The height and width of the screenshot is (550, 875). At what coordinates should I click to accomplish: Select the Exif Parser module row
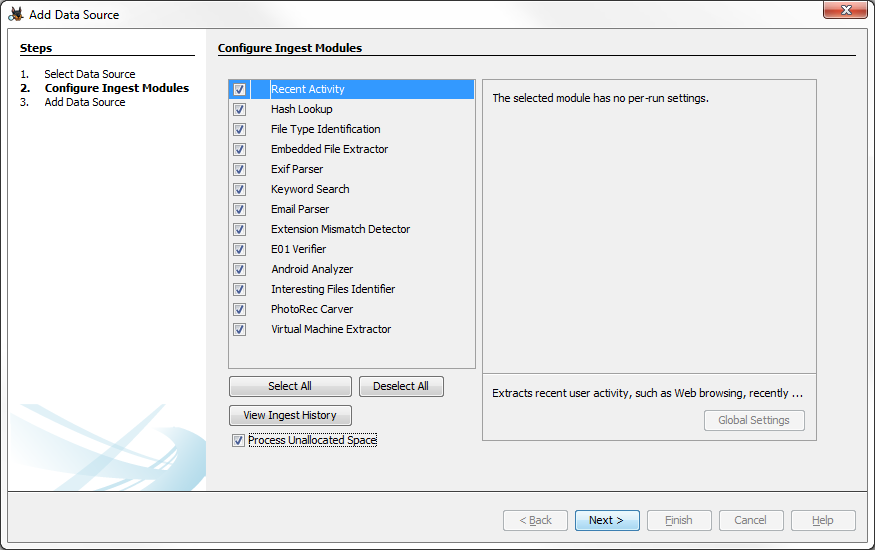point(297,170)
